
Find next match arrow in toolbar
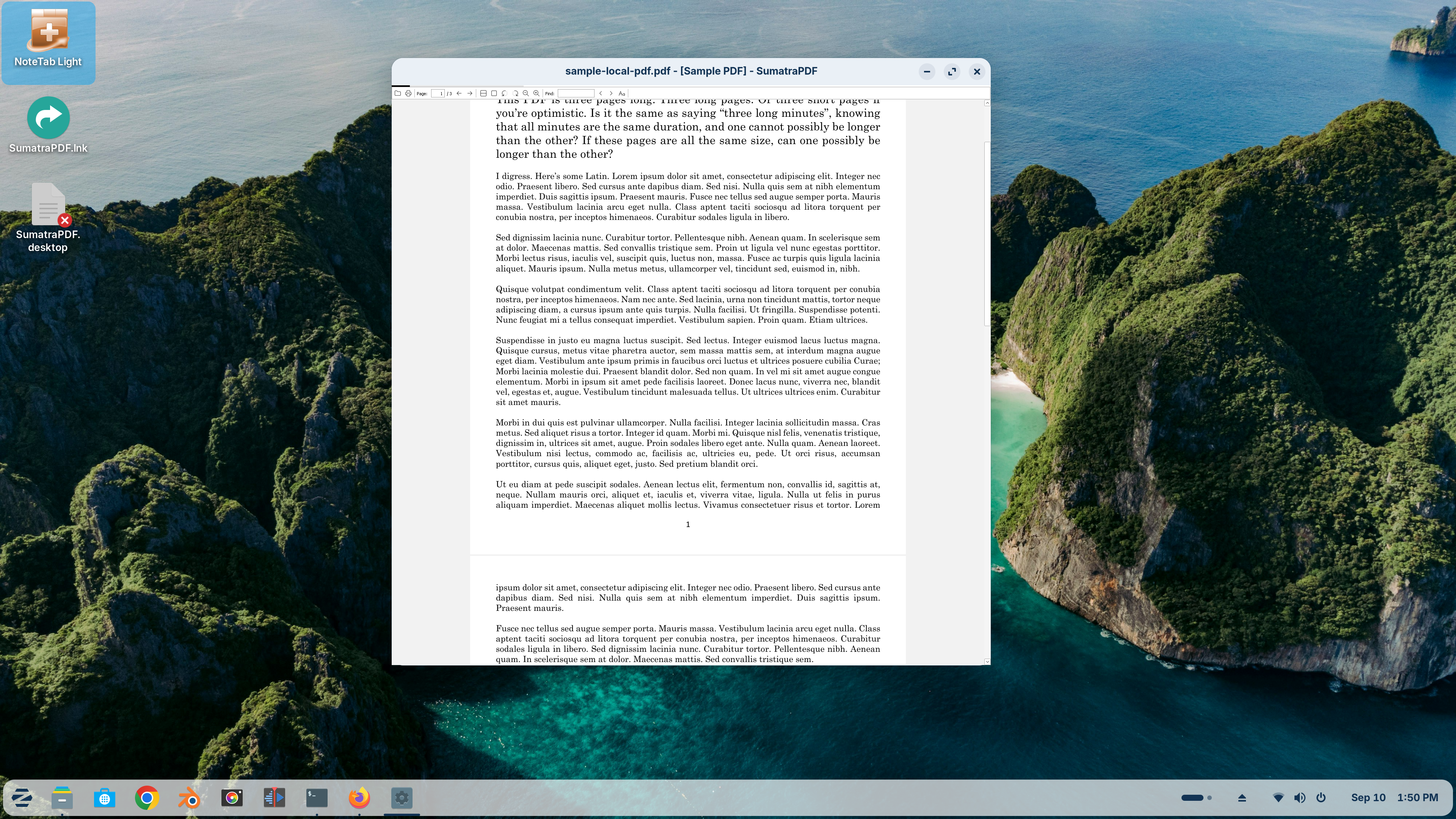click(x=611, y=93)
